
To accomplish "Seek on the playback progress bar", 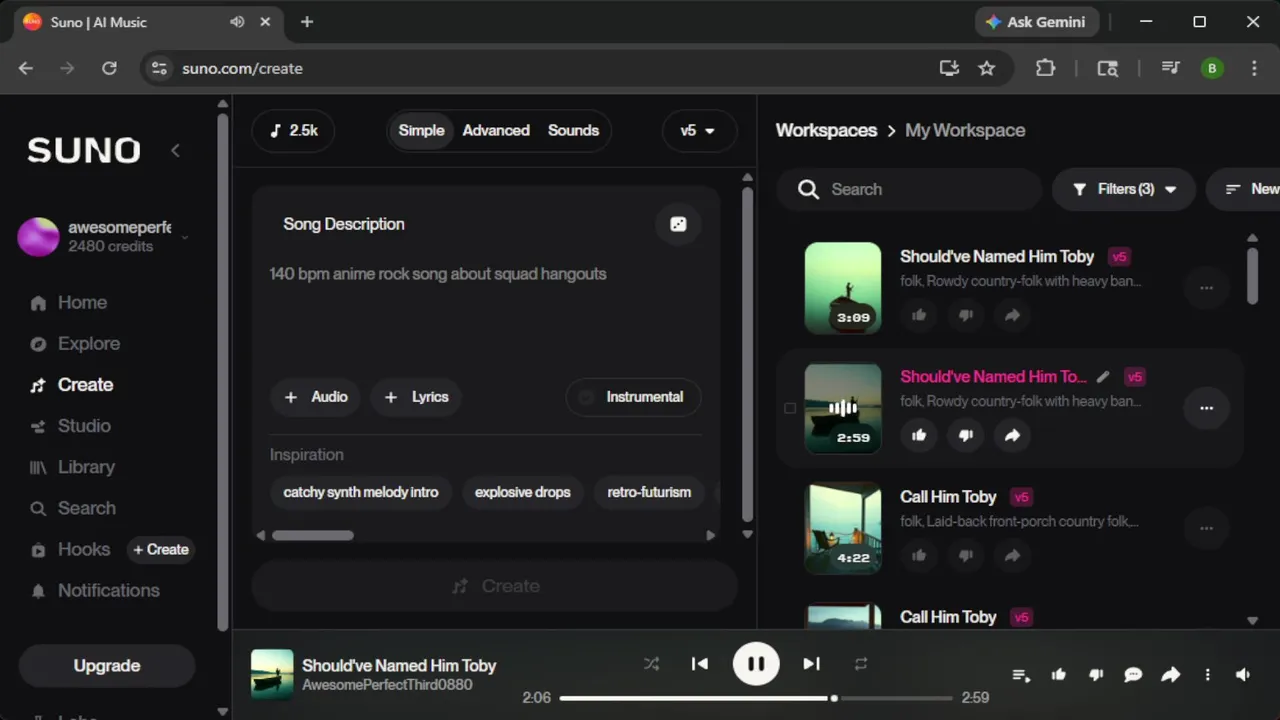I will 756,698.
